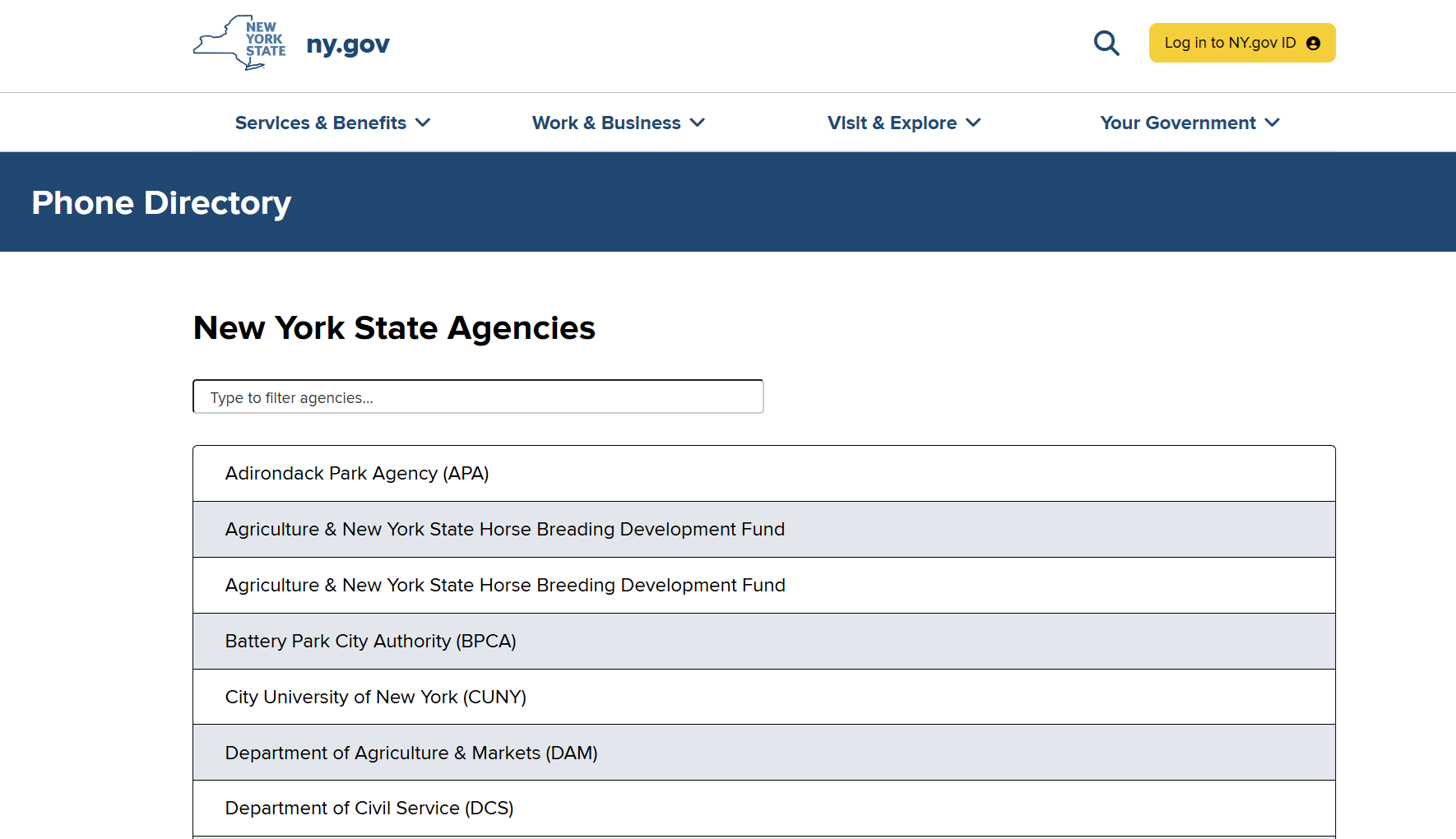This screenshot has height=839, width=1456.
Task: Go to the ny.gov homepage text link
Action: [348, 44]
